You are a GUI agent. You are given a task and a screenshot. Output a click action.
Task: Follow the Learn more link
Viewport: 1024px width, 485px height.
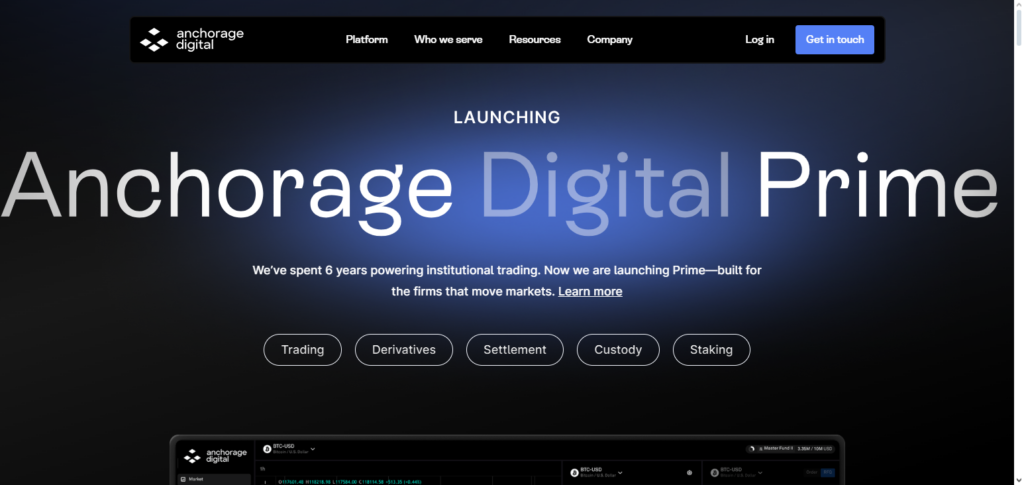pyautogui.click(x=590, y=291)
